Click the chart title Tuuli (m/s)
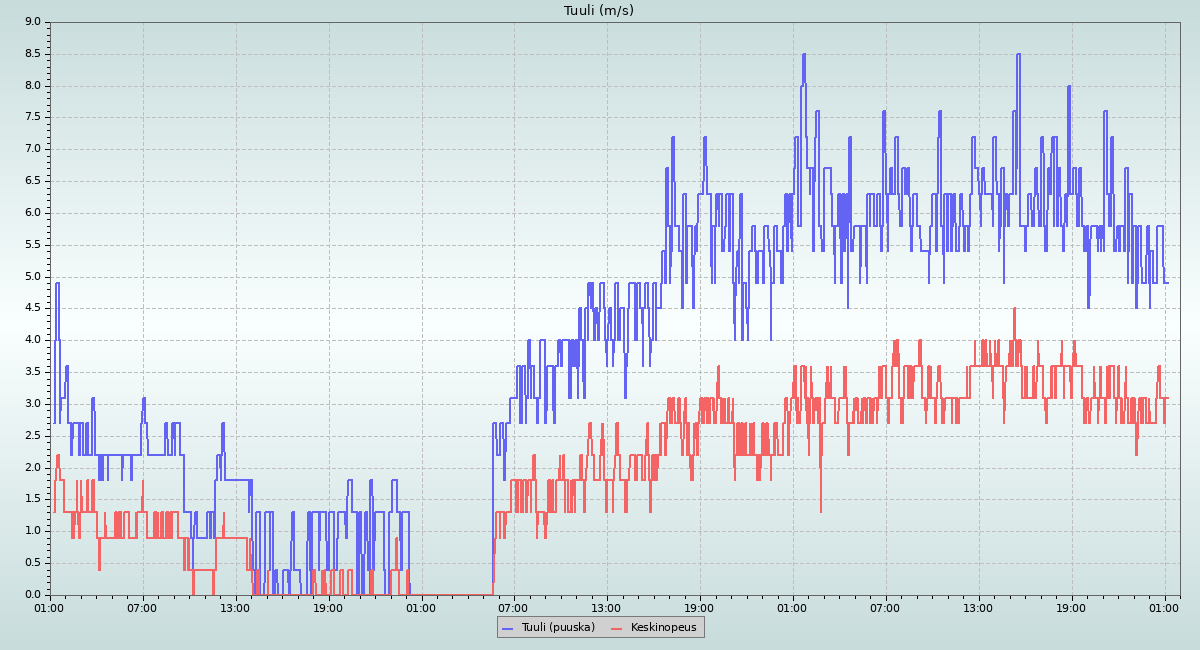 [599, 11]
